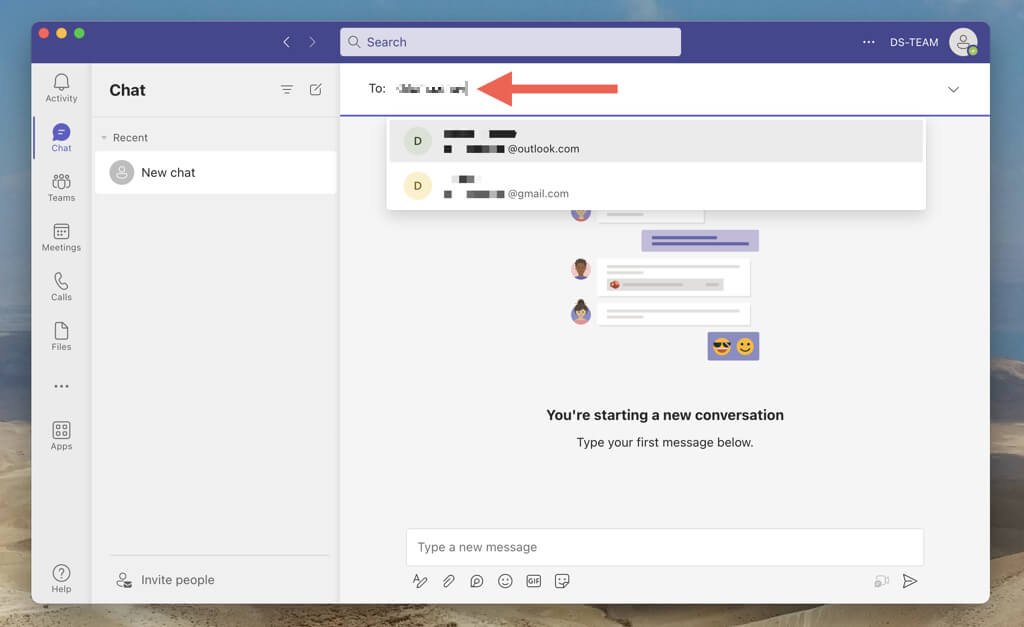Show more apps ellipsis in sidebar
This screenshot has width=1024, height=627.
pyautogui.click(x=61, y=386)
